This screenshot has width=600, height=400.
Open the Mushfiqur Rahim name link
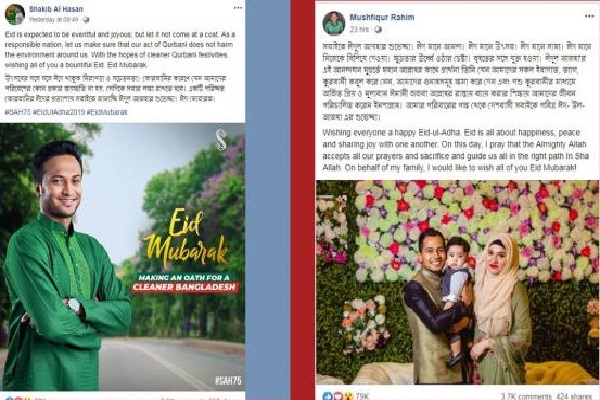382,17
